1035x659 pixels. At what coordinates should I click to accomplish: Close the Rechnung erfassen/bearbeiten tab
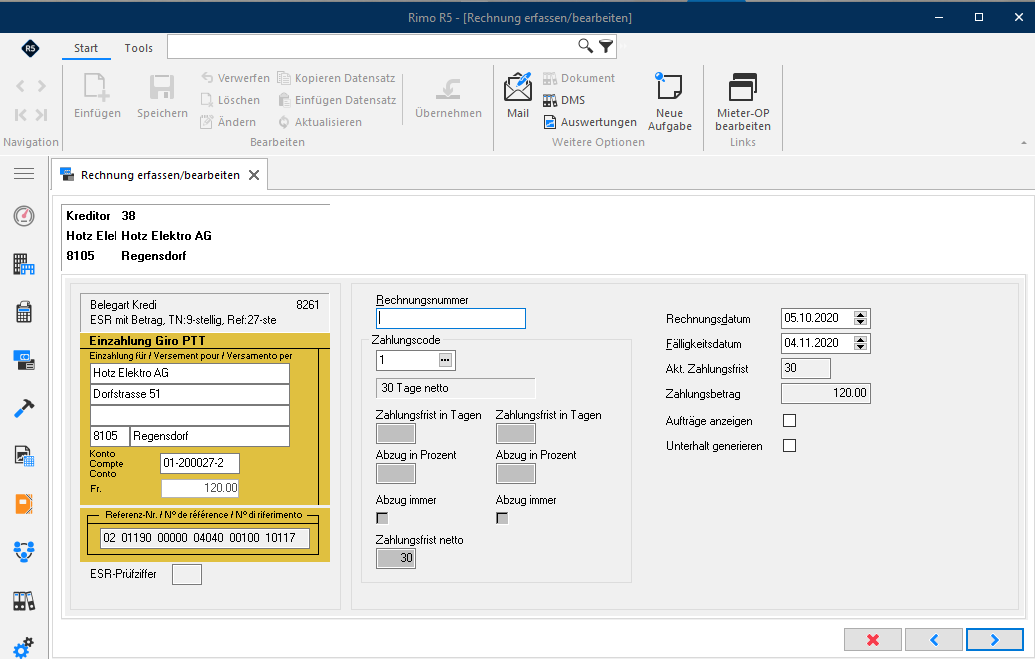(254, 175)
